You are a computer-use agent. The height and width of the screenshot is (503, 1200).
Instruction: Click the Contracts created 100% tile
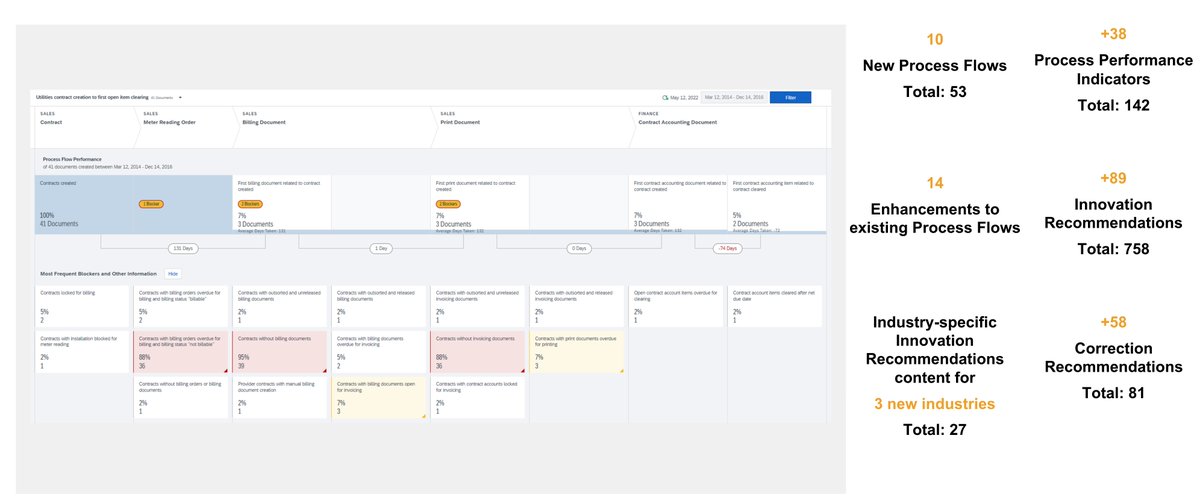click(x=84, y=204)
